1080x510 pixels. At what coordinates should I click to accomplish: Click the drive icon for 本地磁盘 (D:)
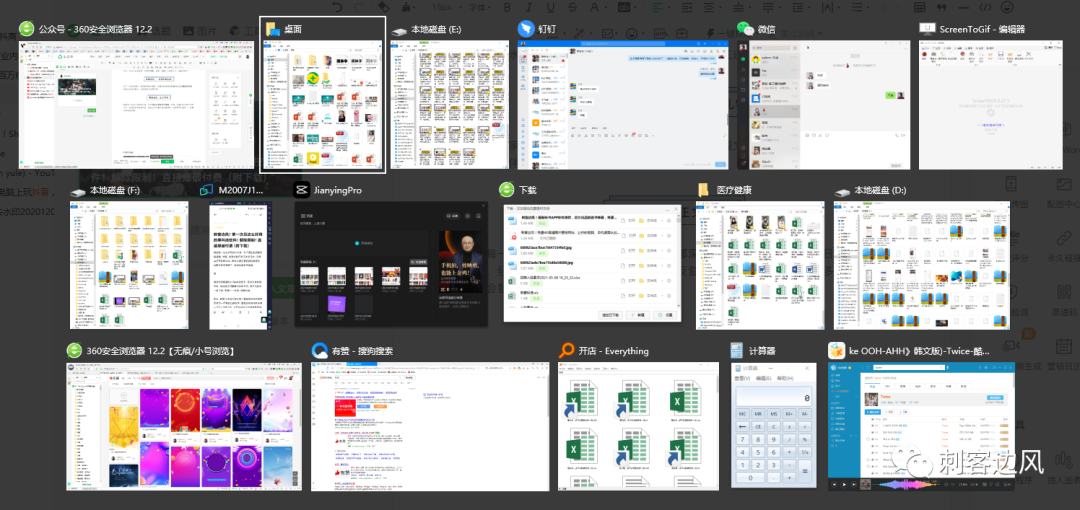coord(842,191)
